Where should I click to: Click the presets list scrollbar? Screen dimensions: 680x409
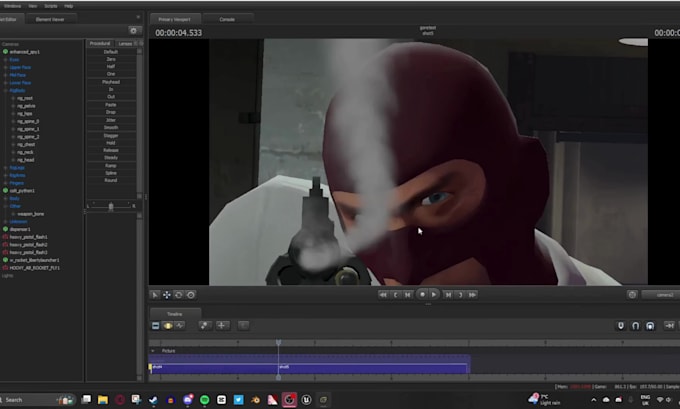[x=140, y=124]
